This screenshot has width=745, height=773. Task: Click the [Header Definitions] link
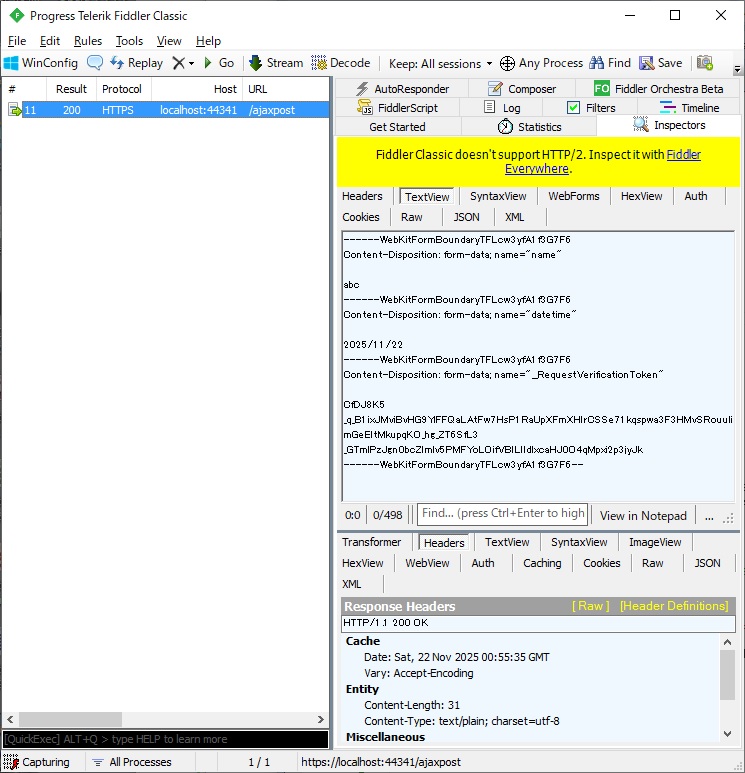674,606
